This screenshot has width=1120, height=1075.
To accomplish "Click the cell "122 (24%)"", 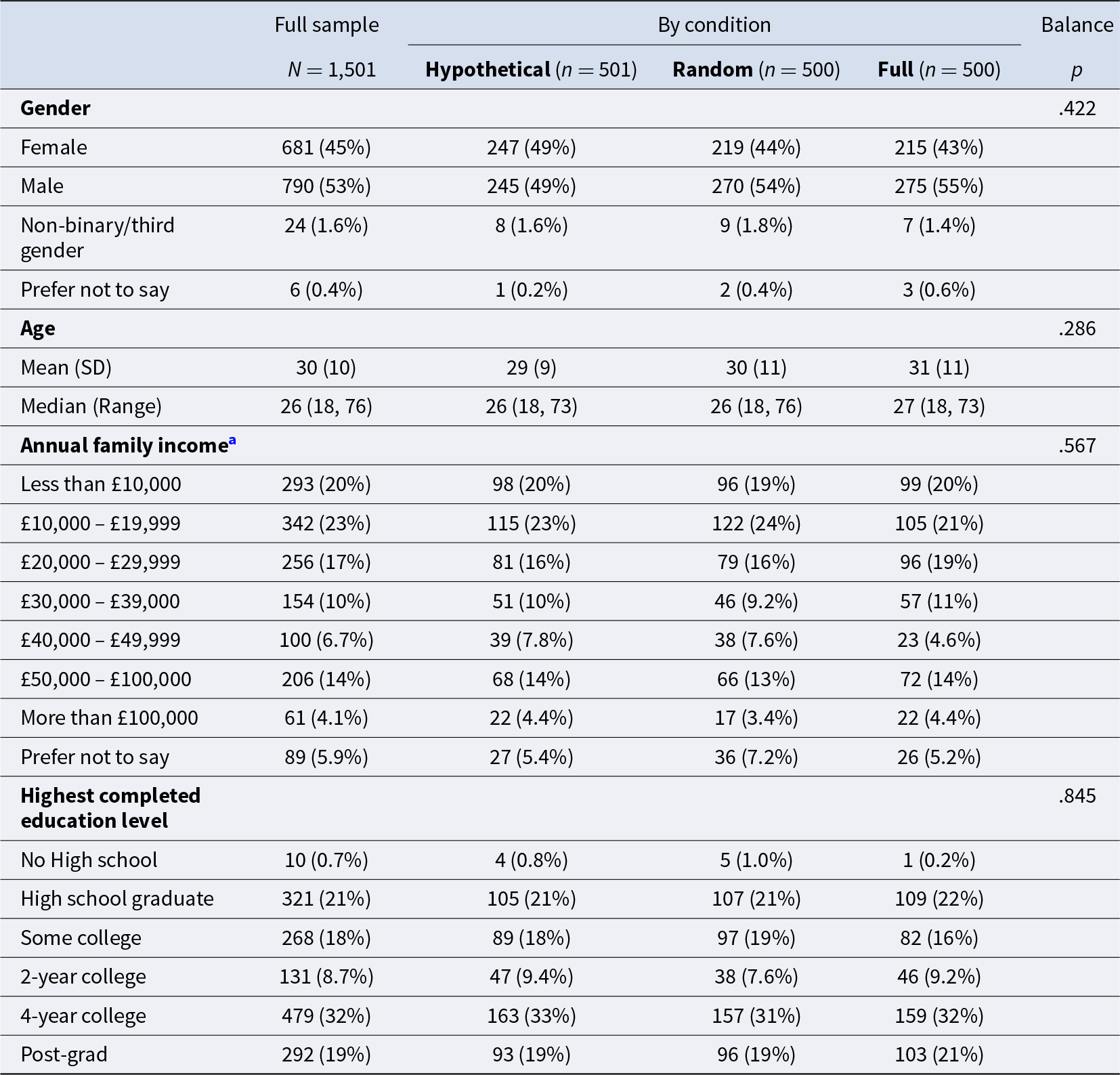I will pos(756,524).
